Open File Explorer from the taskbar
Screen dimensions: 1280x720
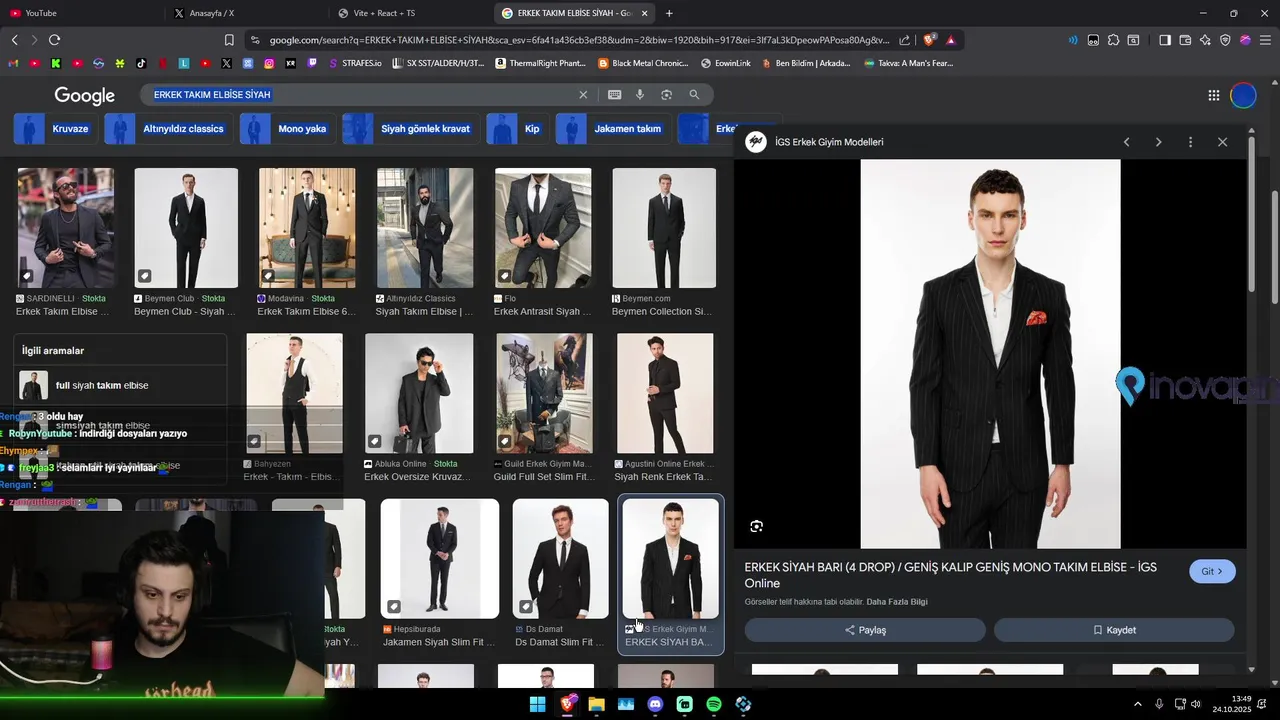pos(597,704)
